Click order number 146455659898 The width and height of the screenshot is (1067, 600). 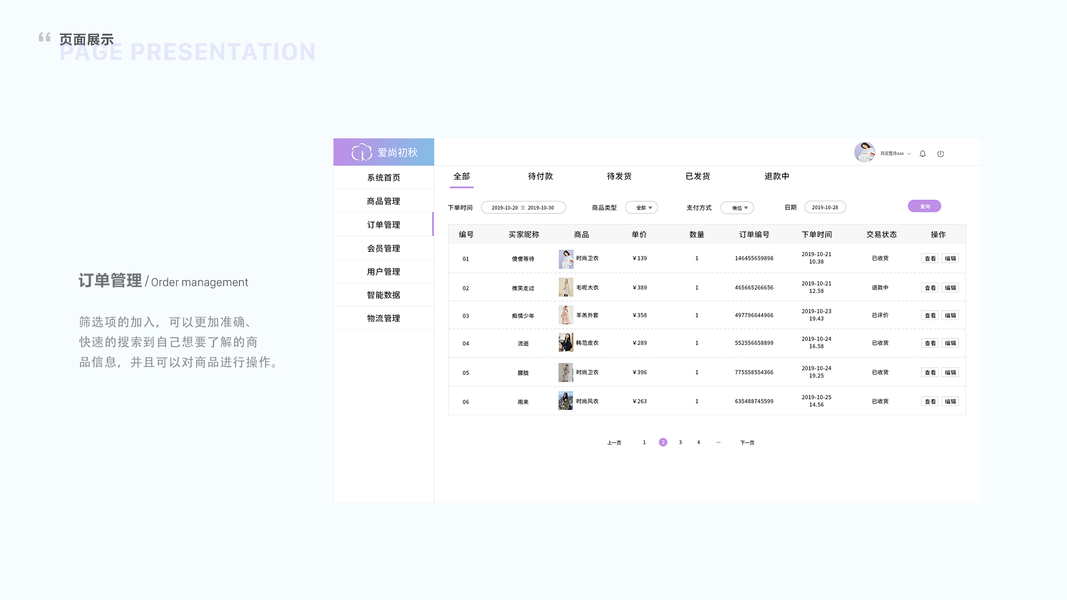(754, 259)
